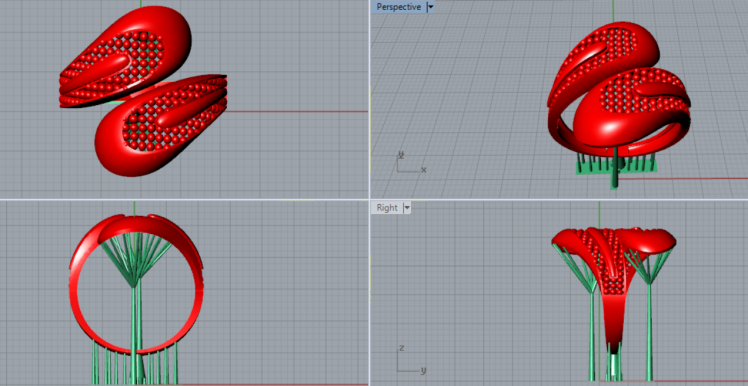Click the horizontal divider between left viewports

pos(184,199)
